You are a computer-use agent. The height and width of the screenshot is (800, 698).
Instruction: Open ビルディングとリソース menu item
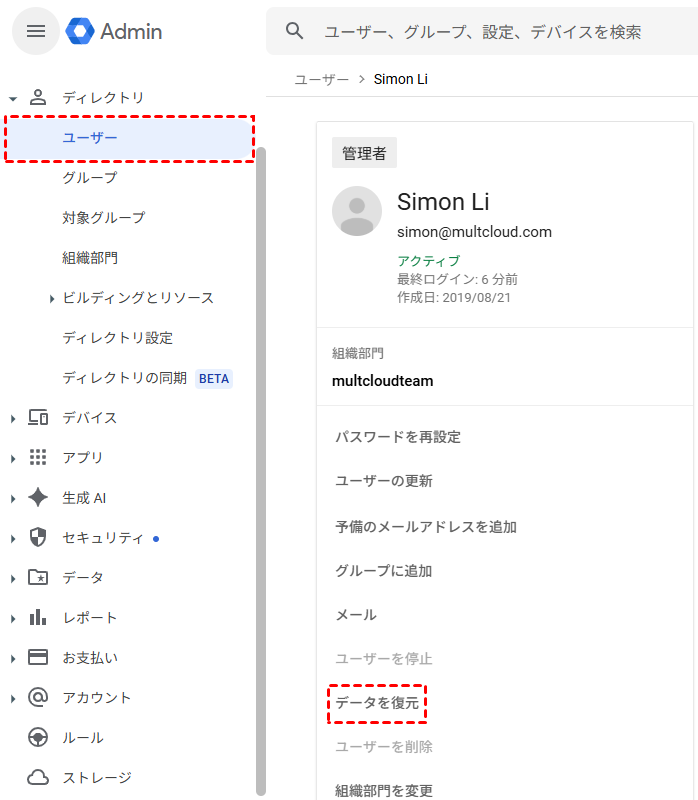138,297
